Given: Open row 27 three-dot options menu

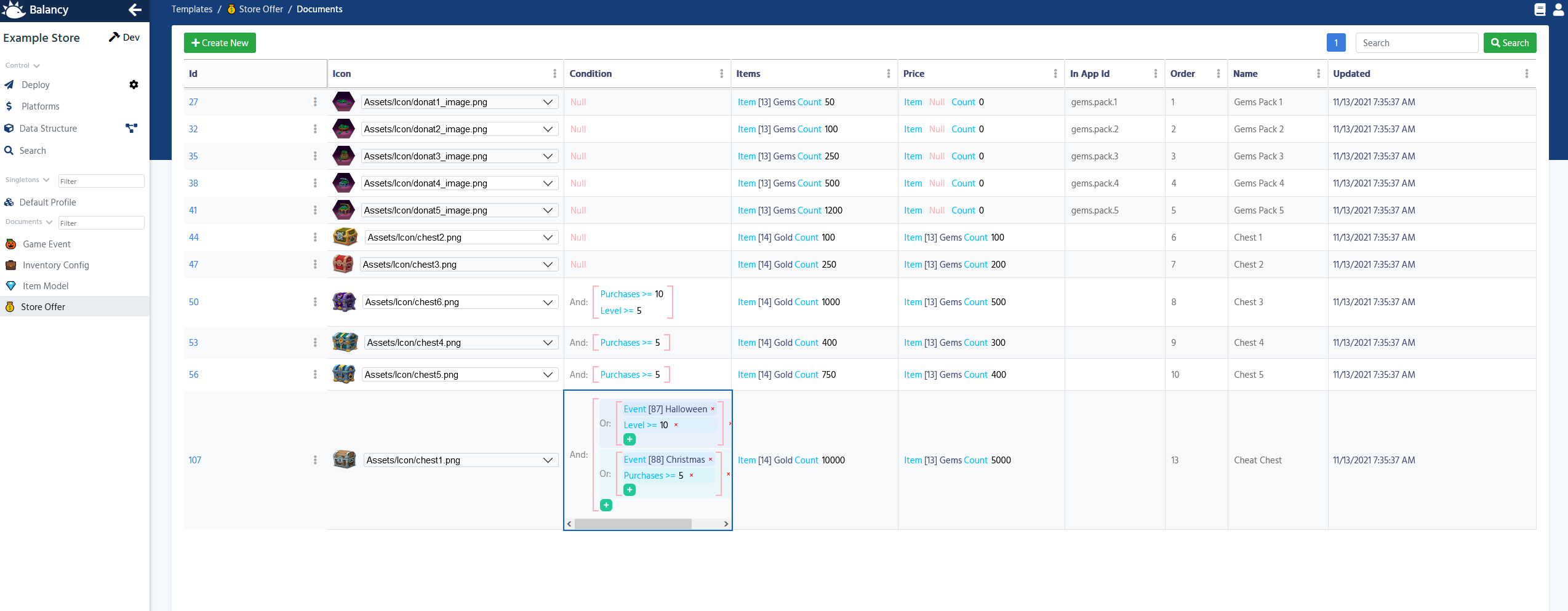Looking at the screenshot, I should [x=315, y=102].
